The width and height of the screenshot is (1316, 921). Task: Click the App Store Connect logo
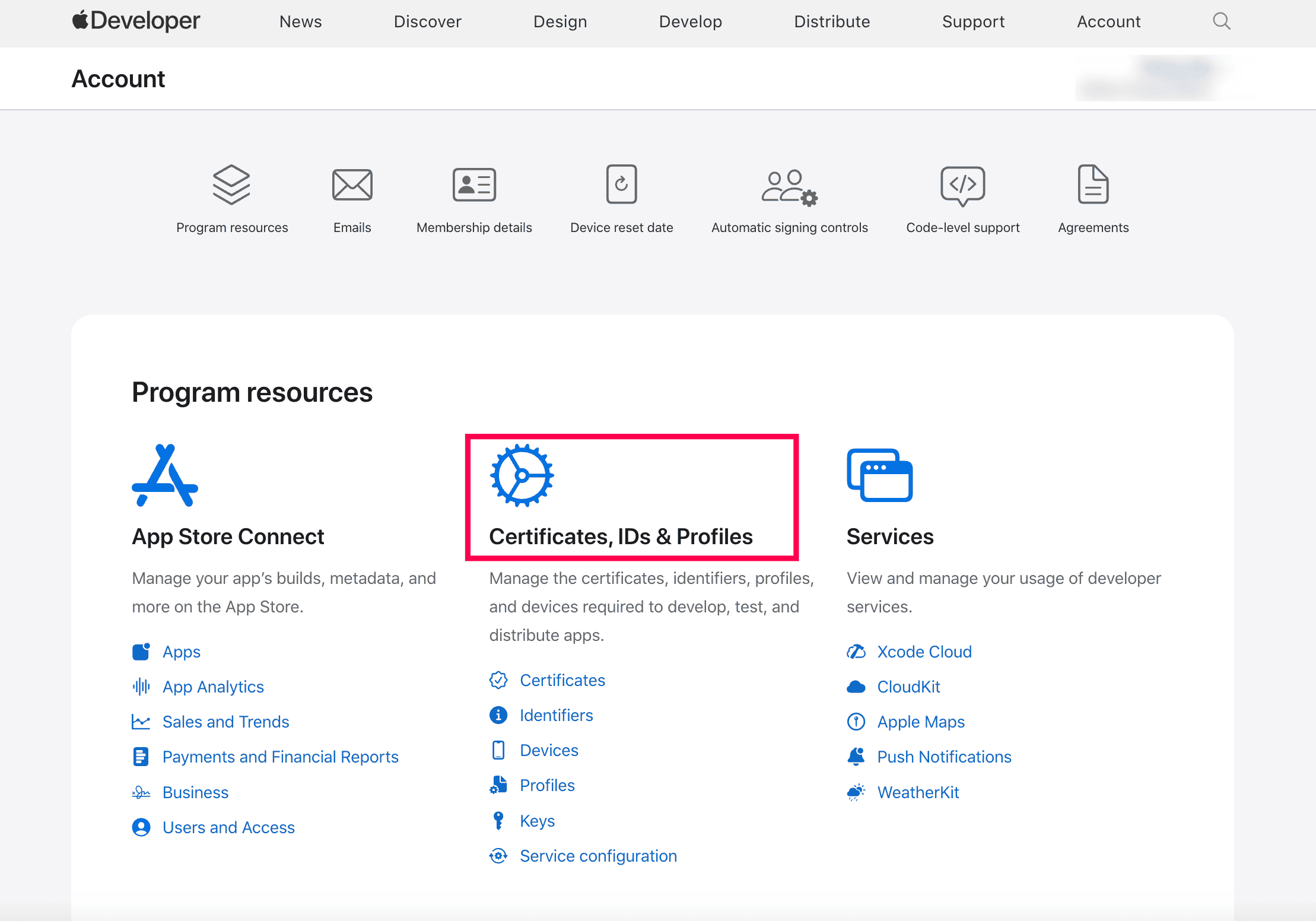[165, 475]
